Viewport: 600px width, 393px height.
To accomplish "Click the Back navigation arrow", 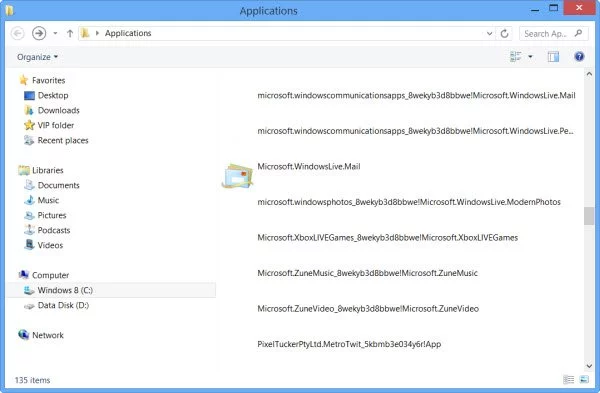I will (17, 33).
